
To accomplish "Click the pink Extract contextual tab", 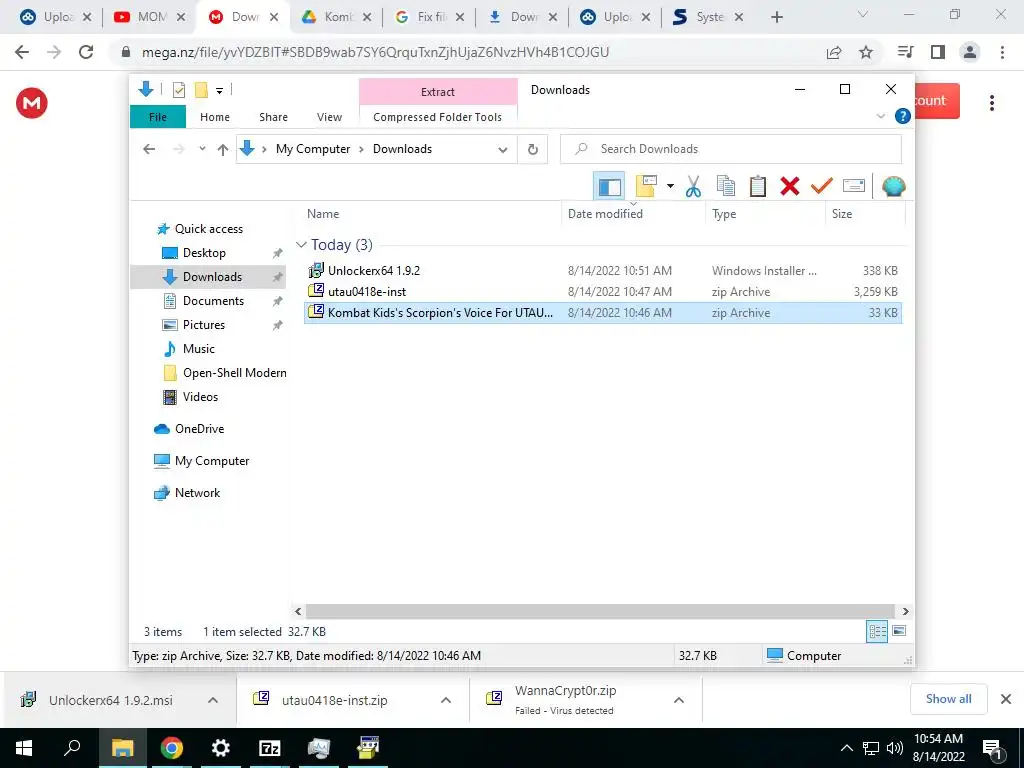I will tap(438, 91).
